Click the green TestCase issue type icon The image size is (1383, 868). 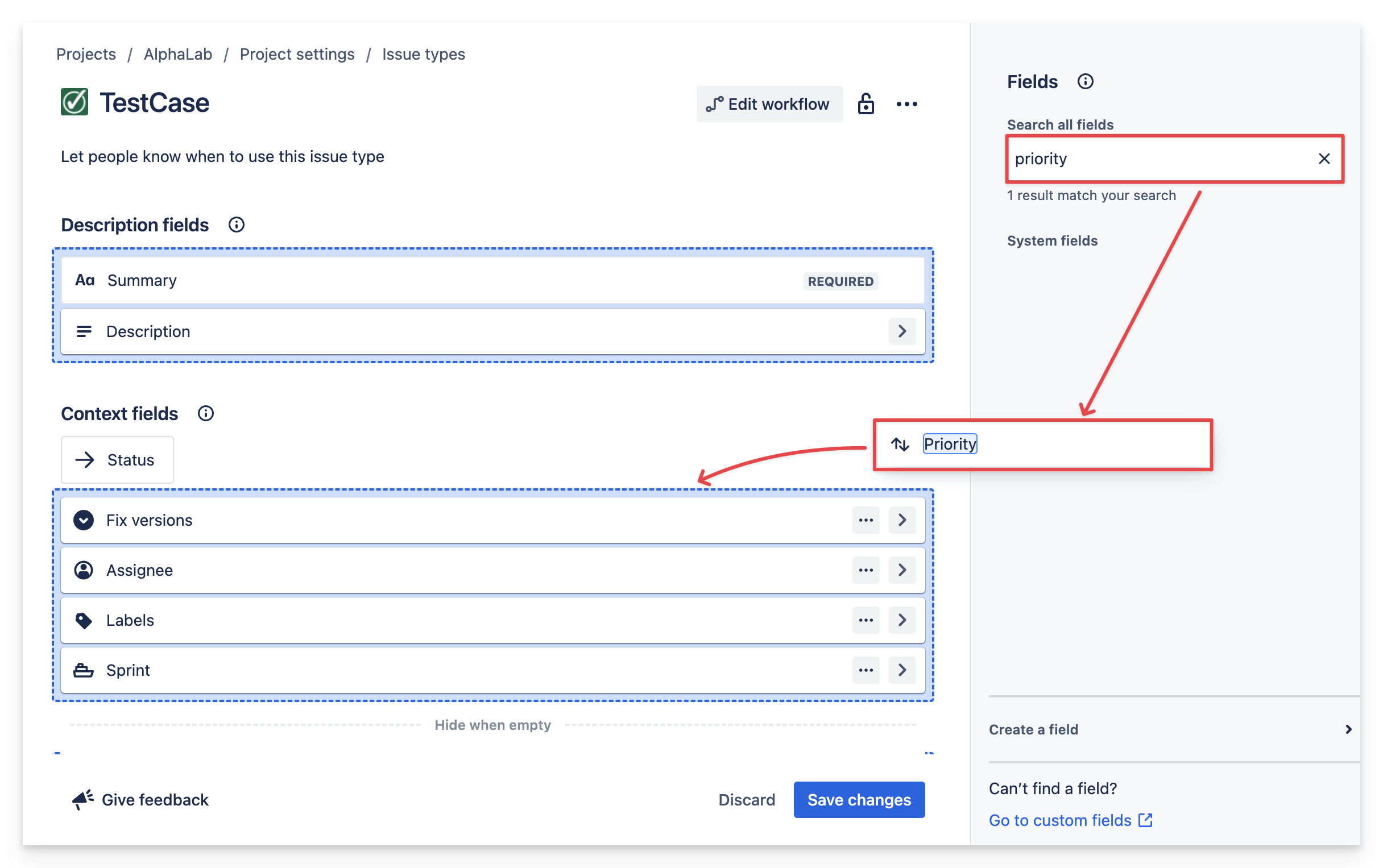point(74,102)
